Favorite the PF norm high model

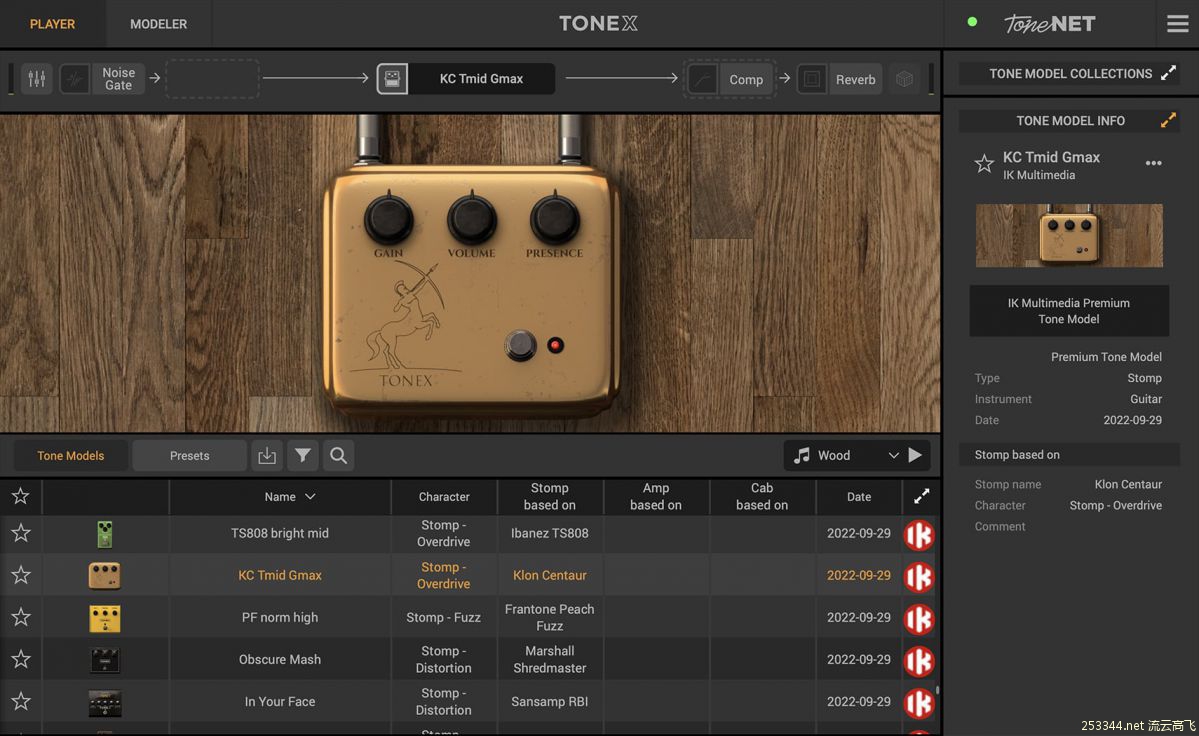21,618
